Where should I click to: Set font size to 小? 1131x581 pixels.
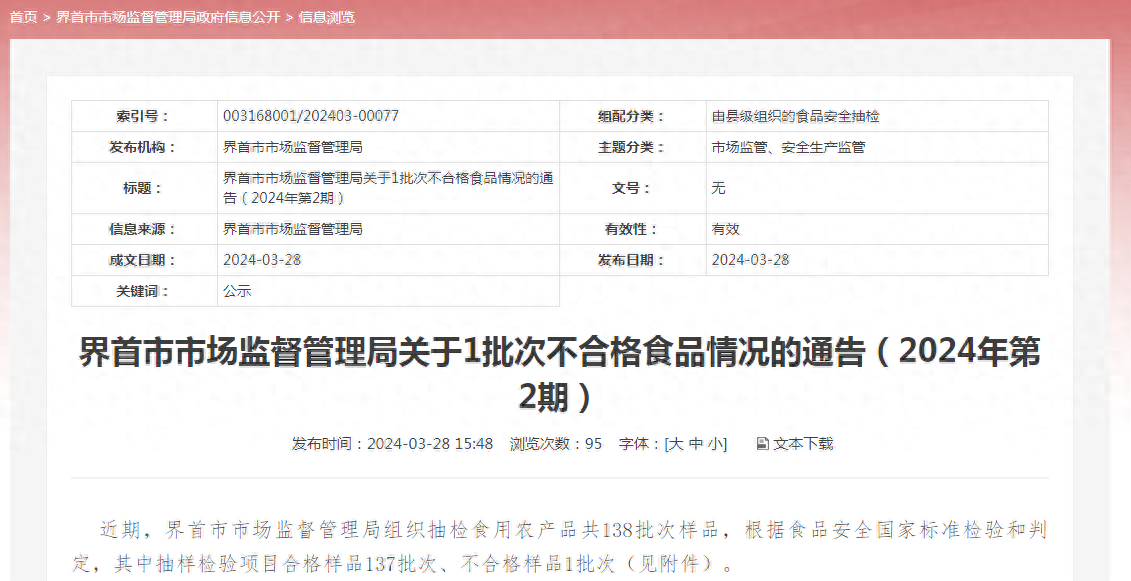coord(716,443)
